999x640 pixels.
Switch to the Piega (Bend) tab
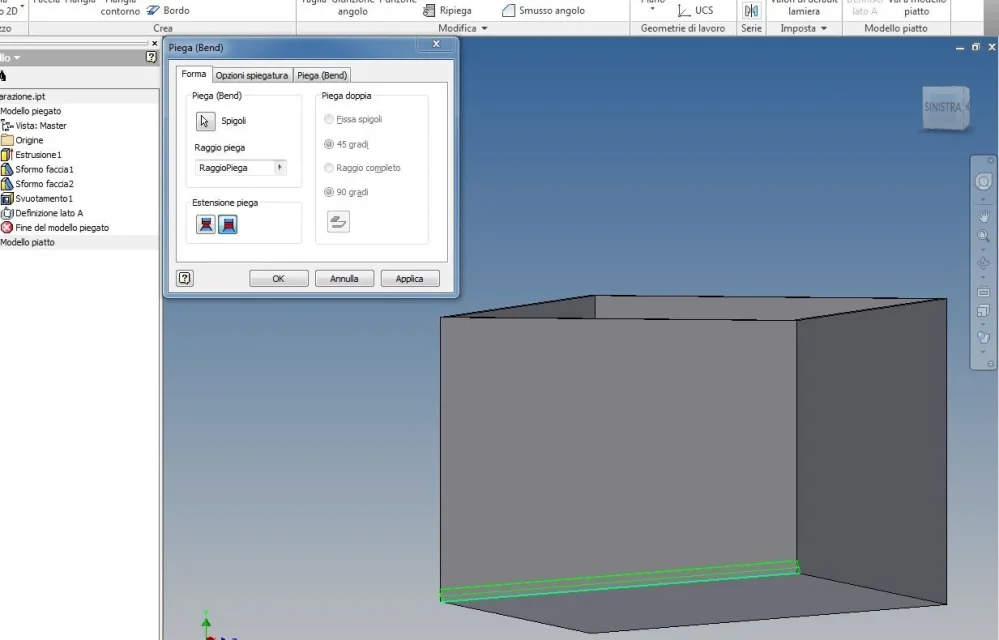[x=322, y=75]
